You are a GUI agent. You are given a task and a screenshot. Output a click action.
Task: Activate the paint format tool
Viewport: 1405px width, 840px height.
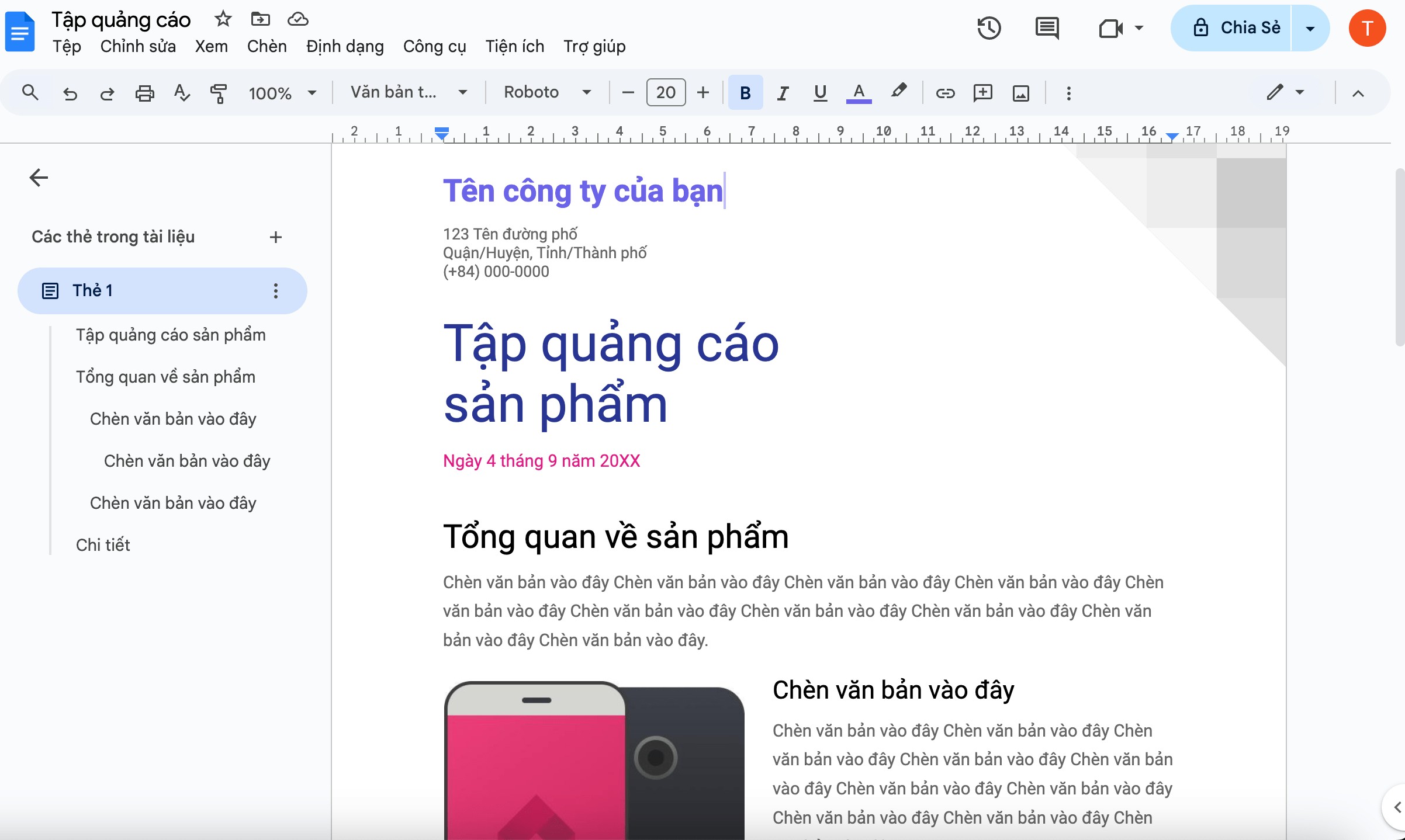219,93
